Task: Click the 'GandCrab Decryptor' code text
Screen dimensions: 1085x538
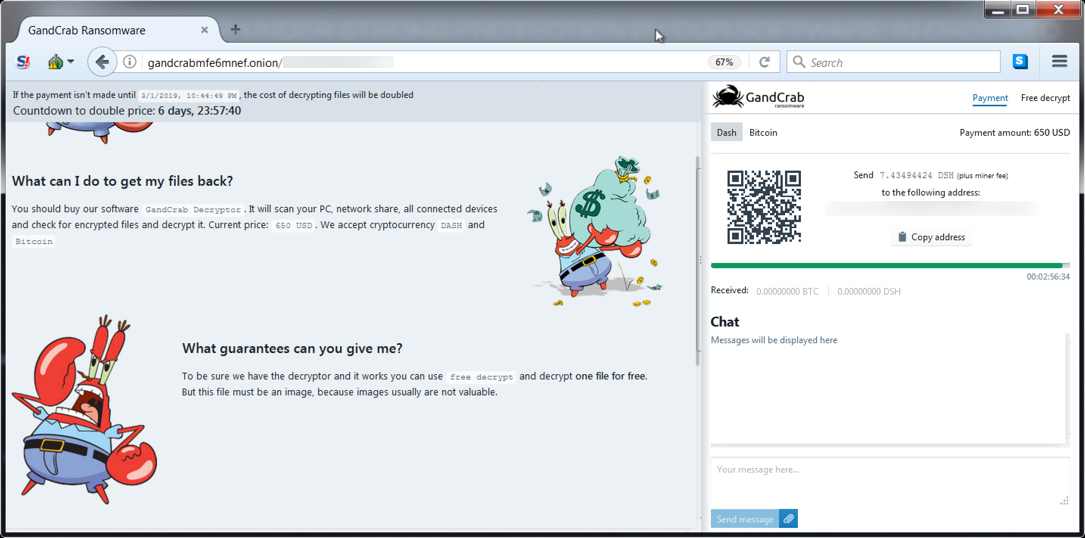Action: pos(194,209)
